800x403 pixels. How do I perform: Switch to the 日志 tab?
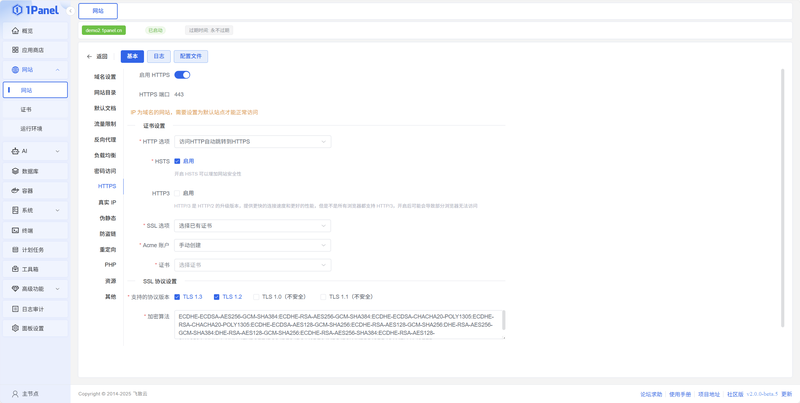(x=159, y=57)
